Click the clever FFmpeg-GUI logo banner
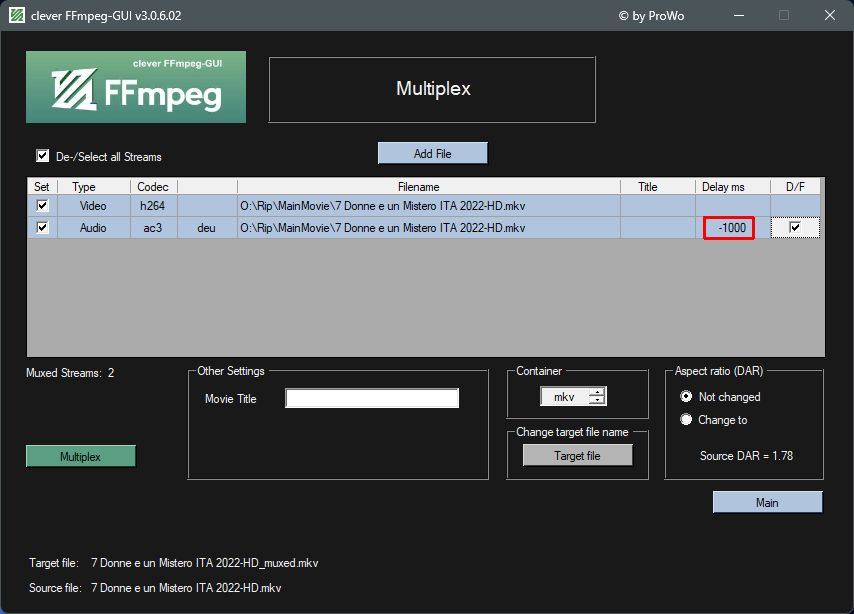Screen dimensions: 854x614 click(136, 87)
